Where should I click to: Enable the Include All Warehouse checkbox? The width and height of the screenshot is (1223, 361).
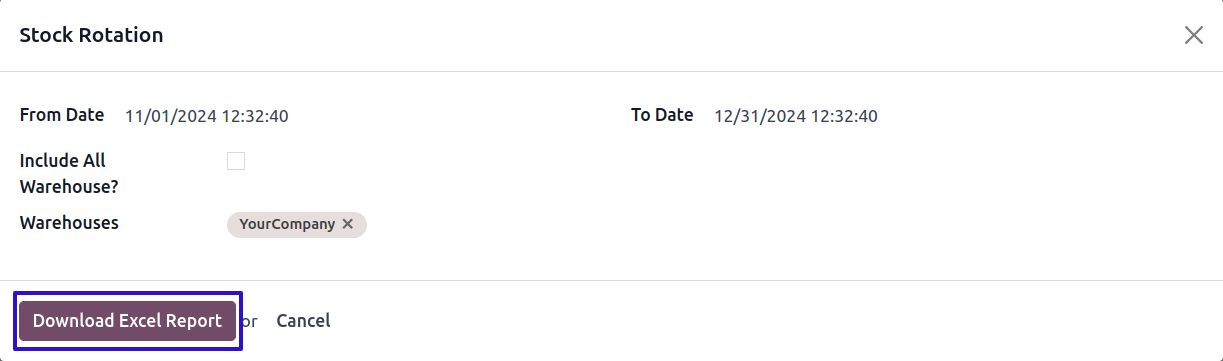[236, 161]
